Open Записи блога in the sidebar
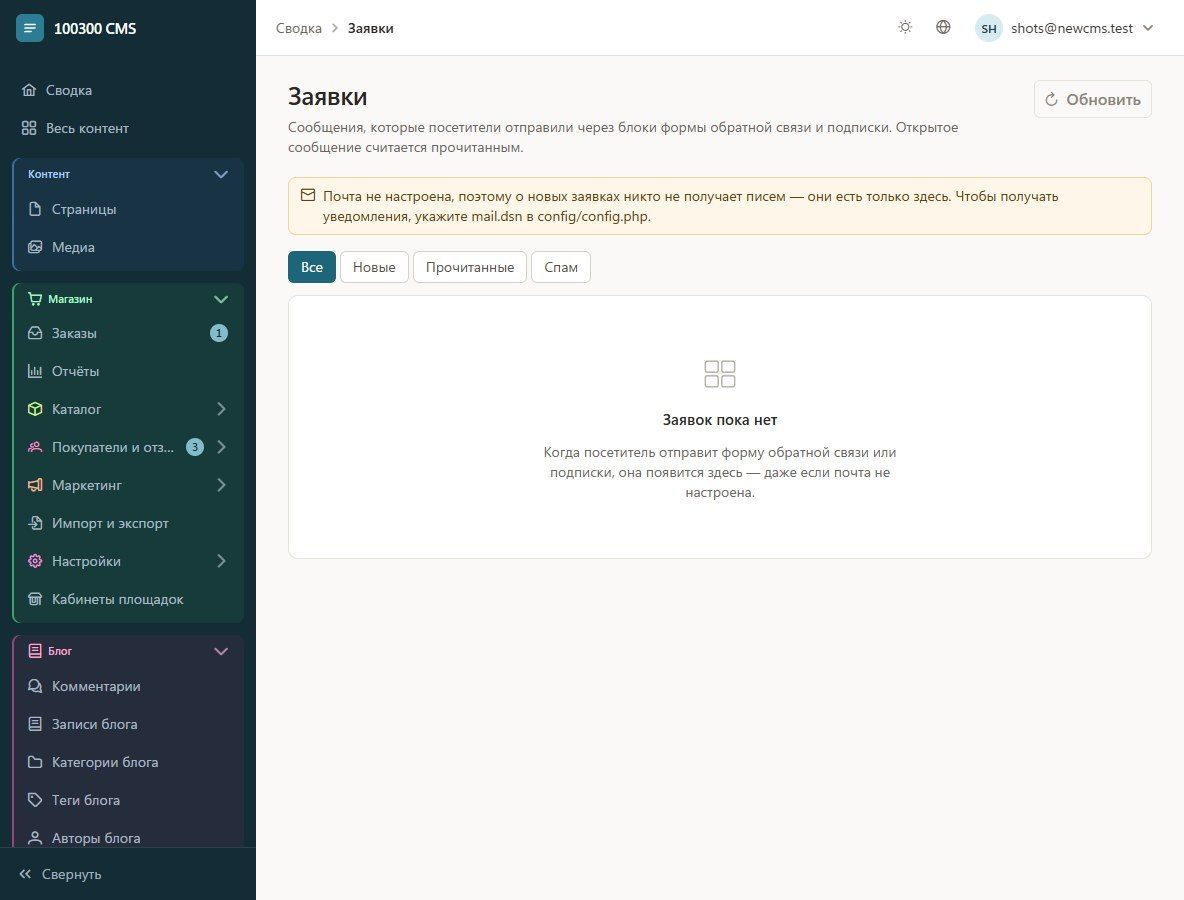1184x900 pixels. [x=128, y=724]
